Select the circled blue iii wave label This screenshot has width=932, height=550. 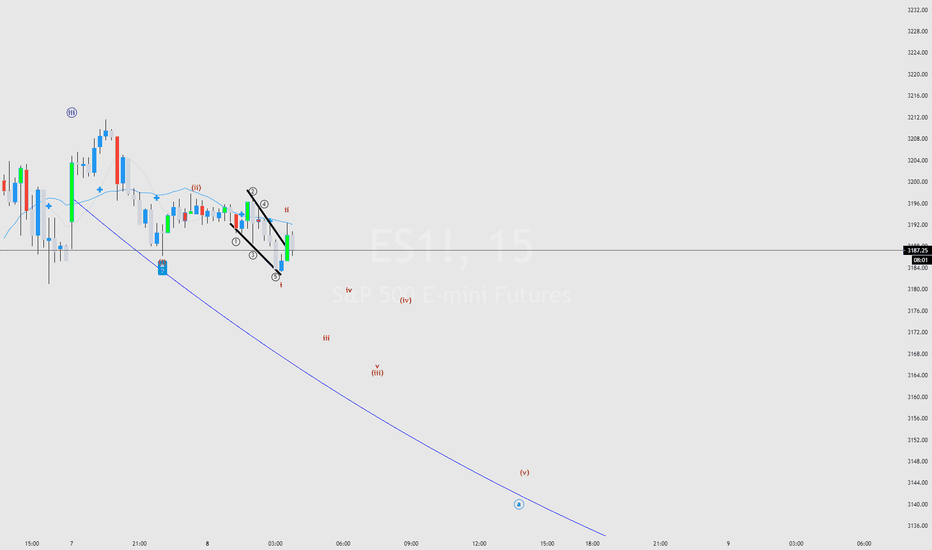pos(71,112)
